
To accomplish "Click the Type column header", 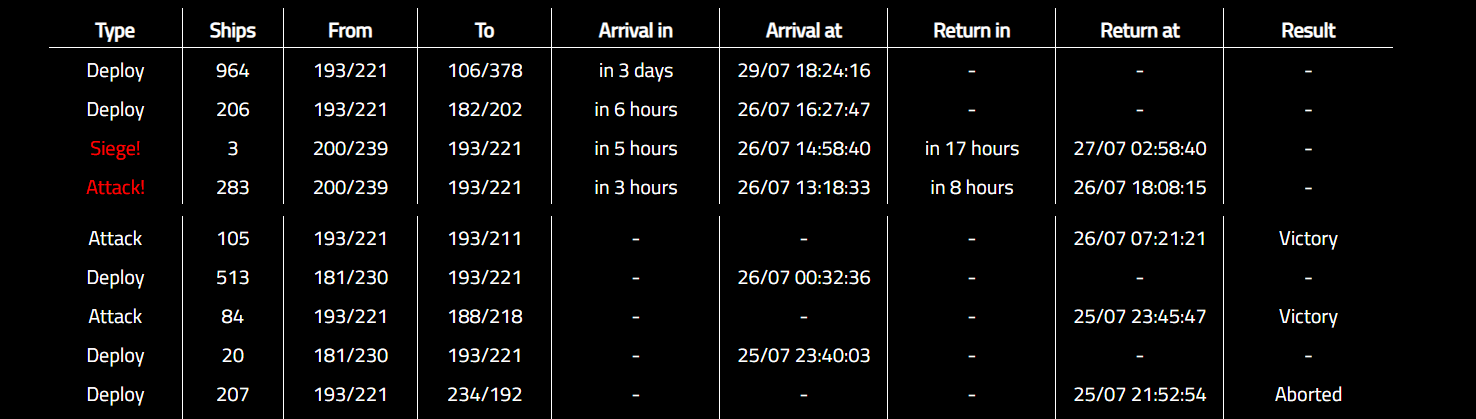I will coord(115,31).
